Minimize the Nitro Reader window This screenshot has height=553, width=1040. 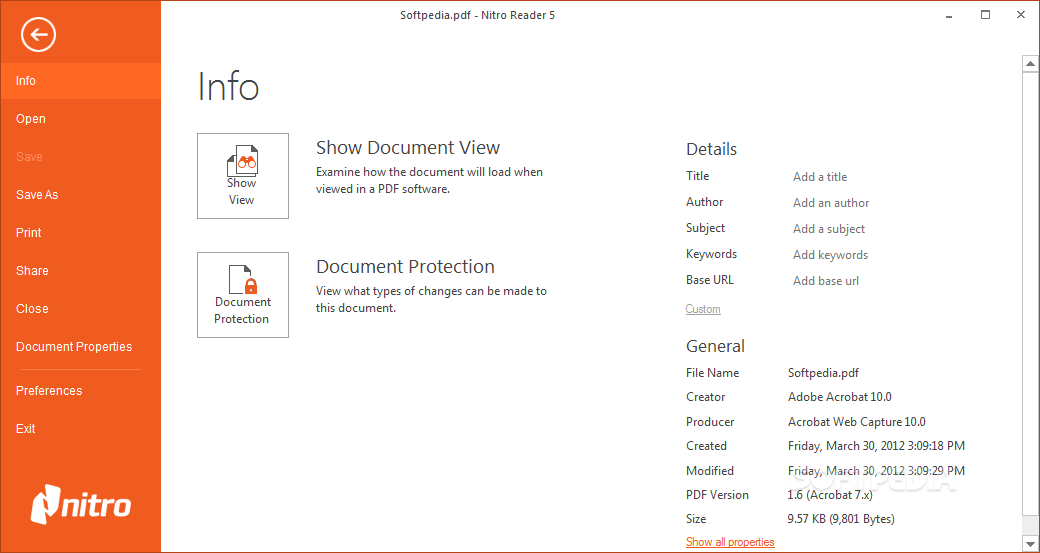[949, 15]
